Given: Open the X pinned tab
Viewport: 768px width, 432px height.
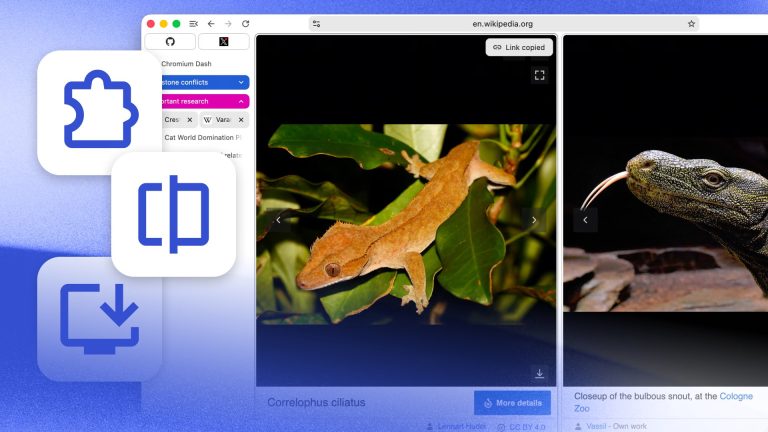Looking at the screenshot, I should [223, 42].
